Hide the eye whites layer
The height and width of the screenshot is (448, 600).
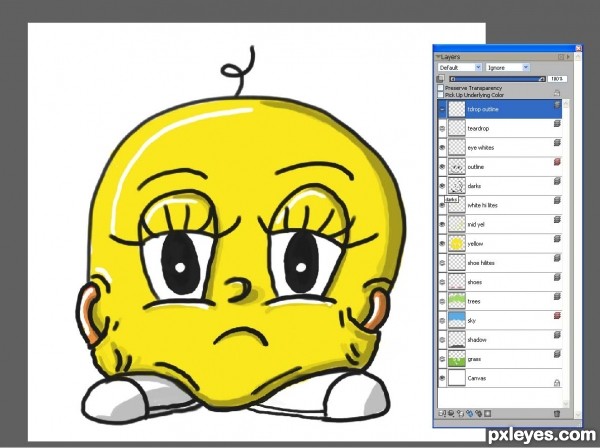442,148
